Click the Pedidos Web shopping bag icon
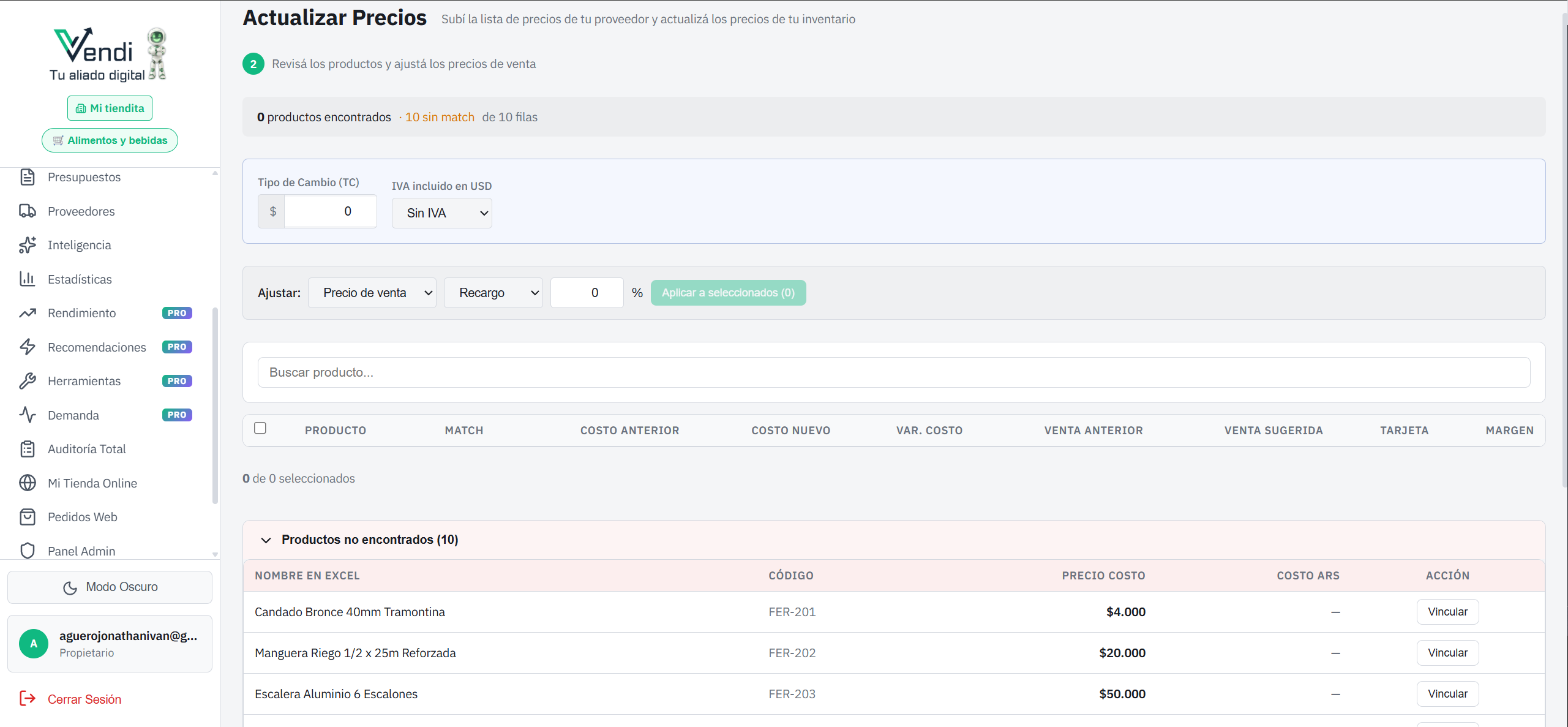The height and width of the screenshot is (727, 1568). tap(28, 517)
